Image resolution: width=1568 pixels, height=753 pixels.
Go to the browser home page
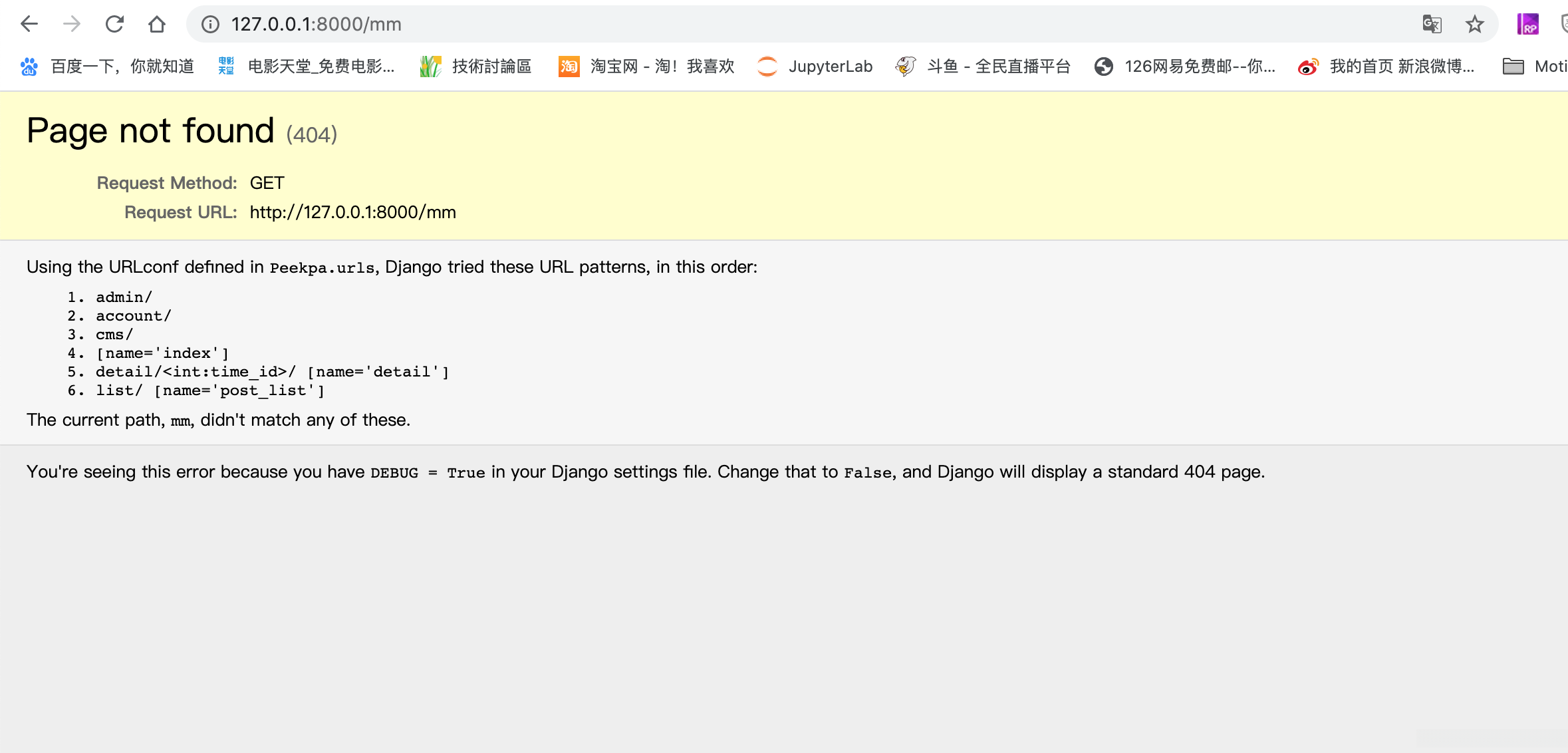coord(157,25)
